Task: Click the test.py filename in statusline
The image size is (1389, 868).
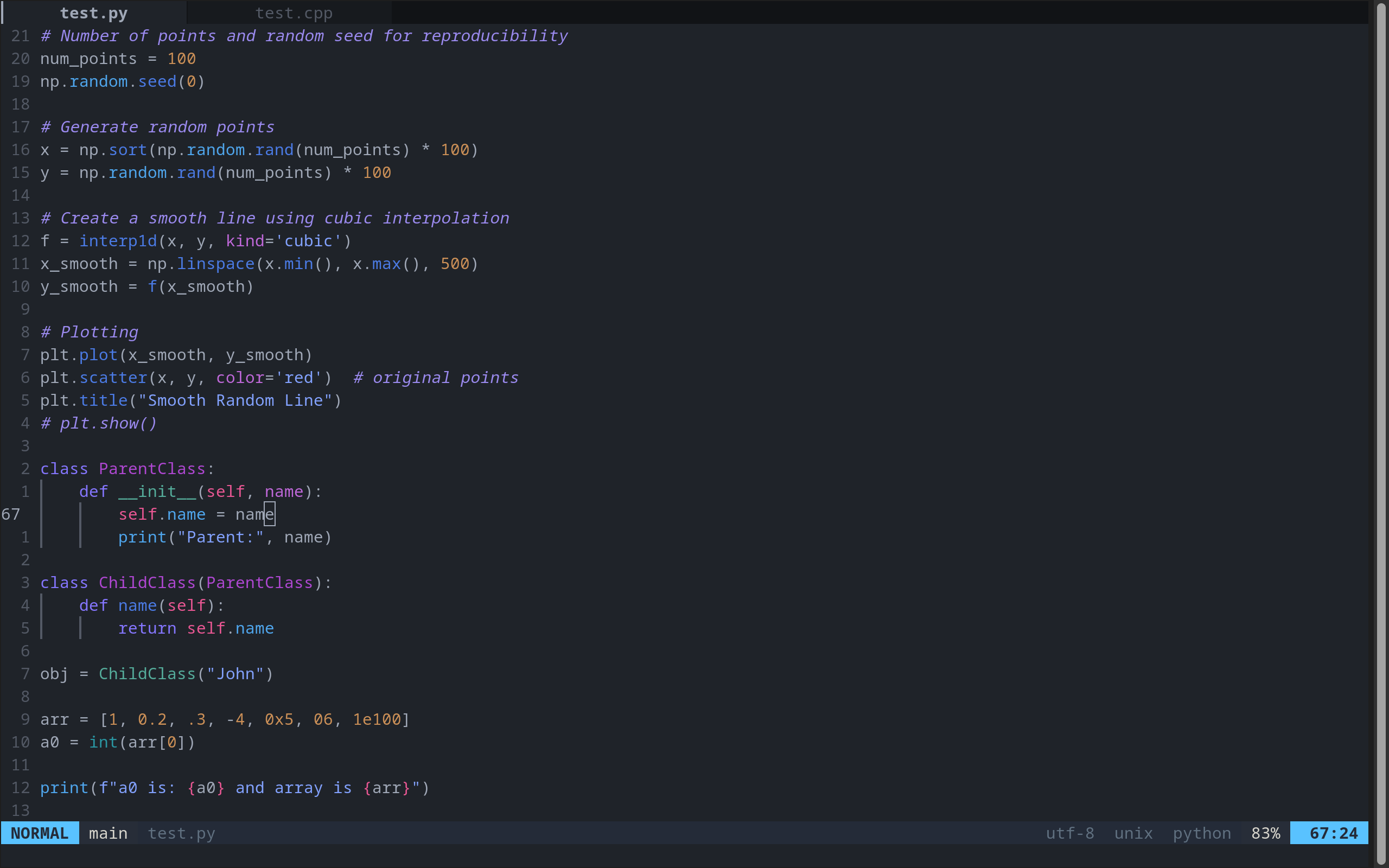Action: [181, 833]
